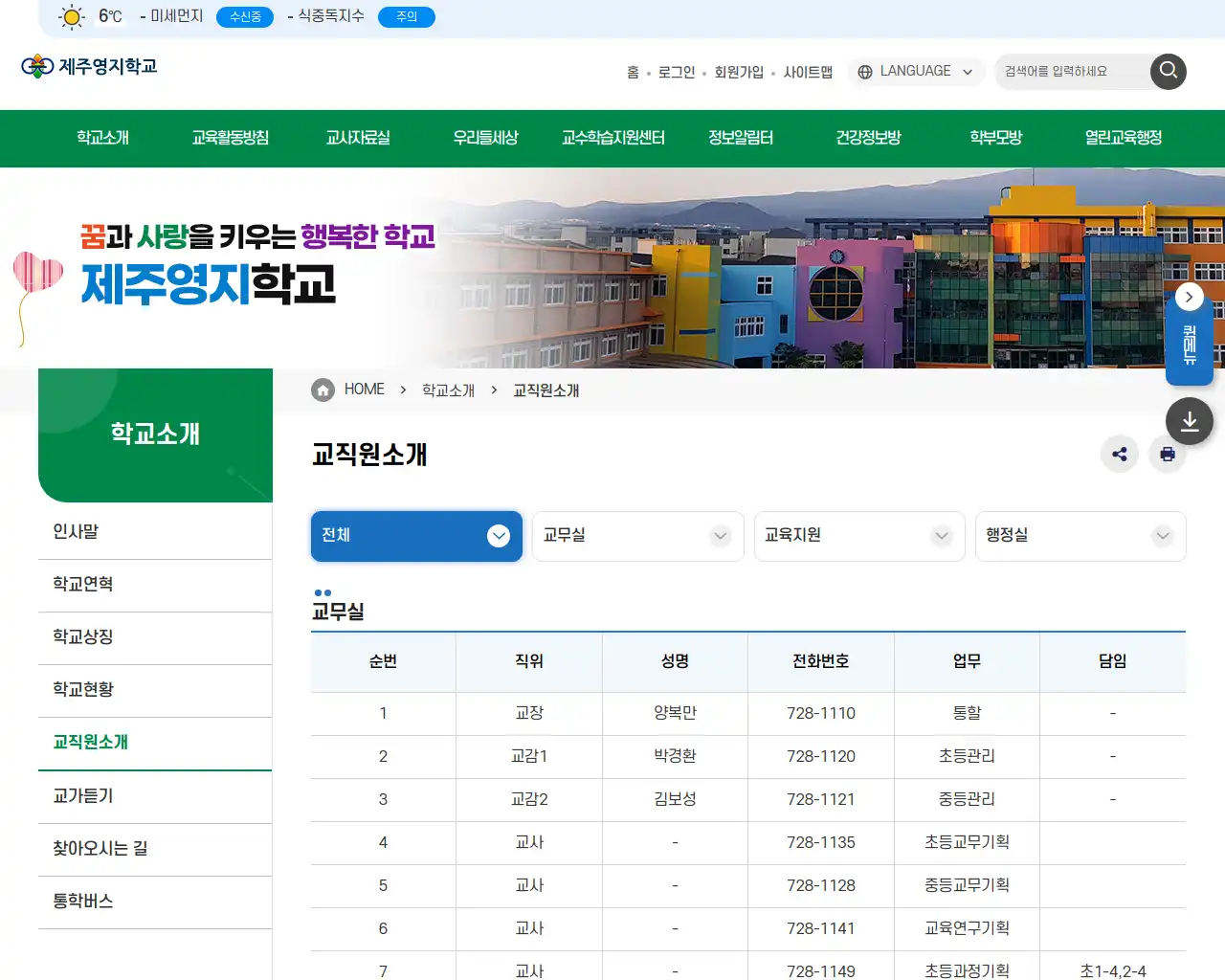Screen dimensions: 1225x980
Task: Click the 직위 column header
Action: point(529,661)
